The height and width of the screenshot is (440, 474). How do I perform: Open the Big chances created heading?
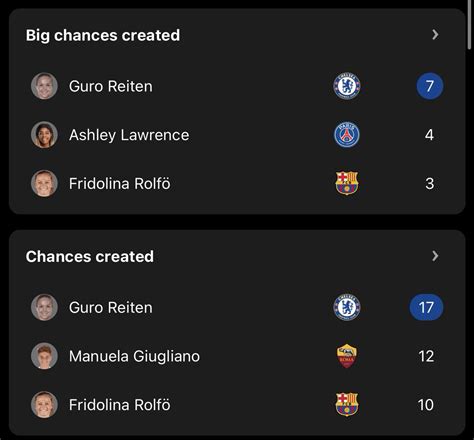tap(103, 35)
